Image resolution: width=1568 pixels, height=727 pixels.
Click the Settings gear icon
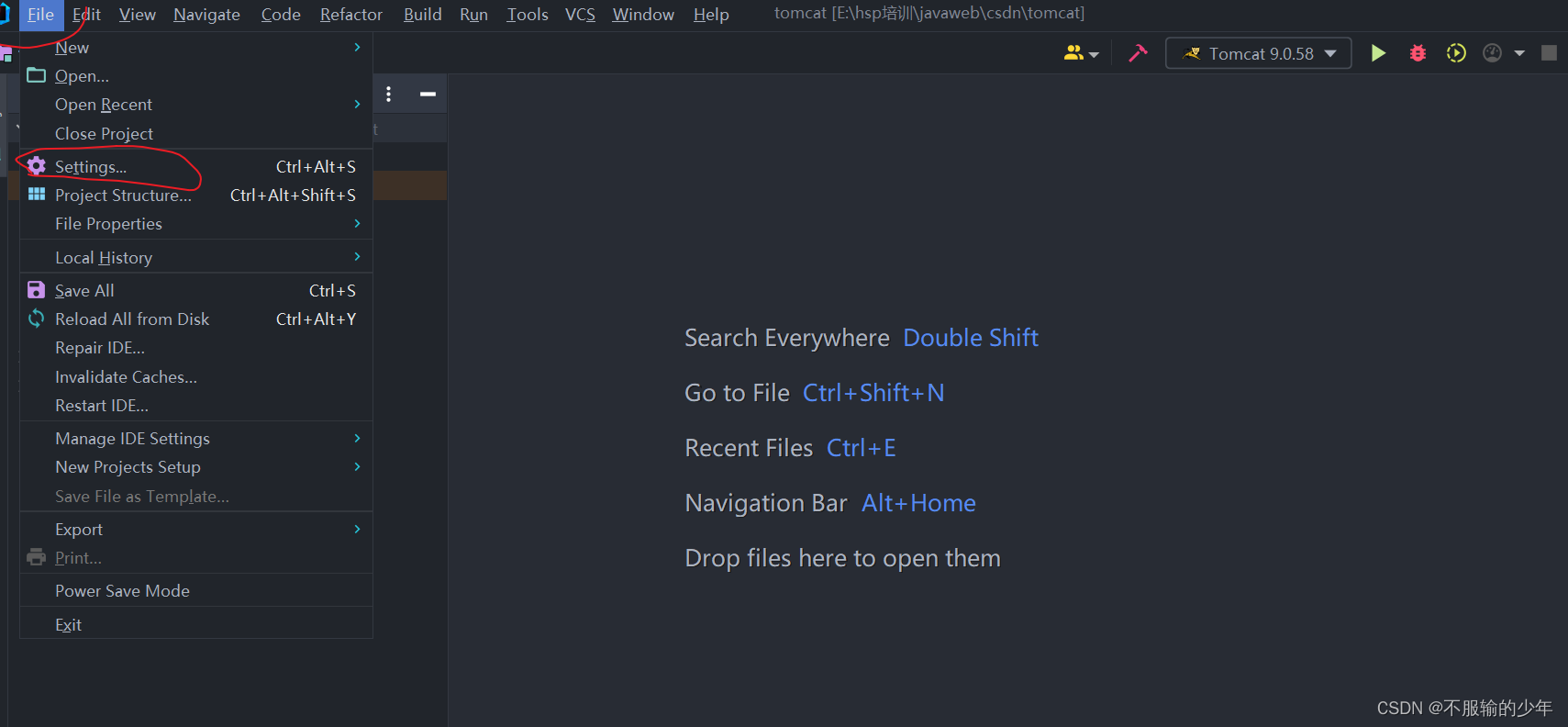coord(36,166)
